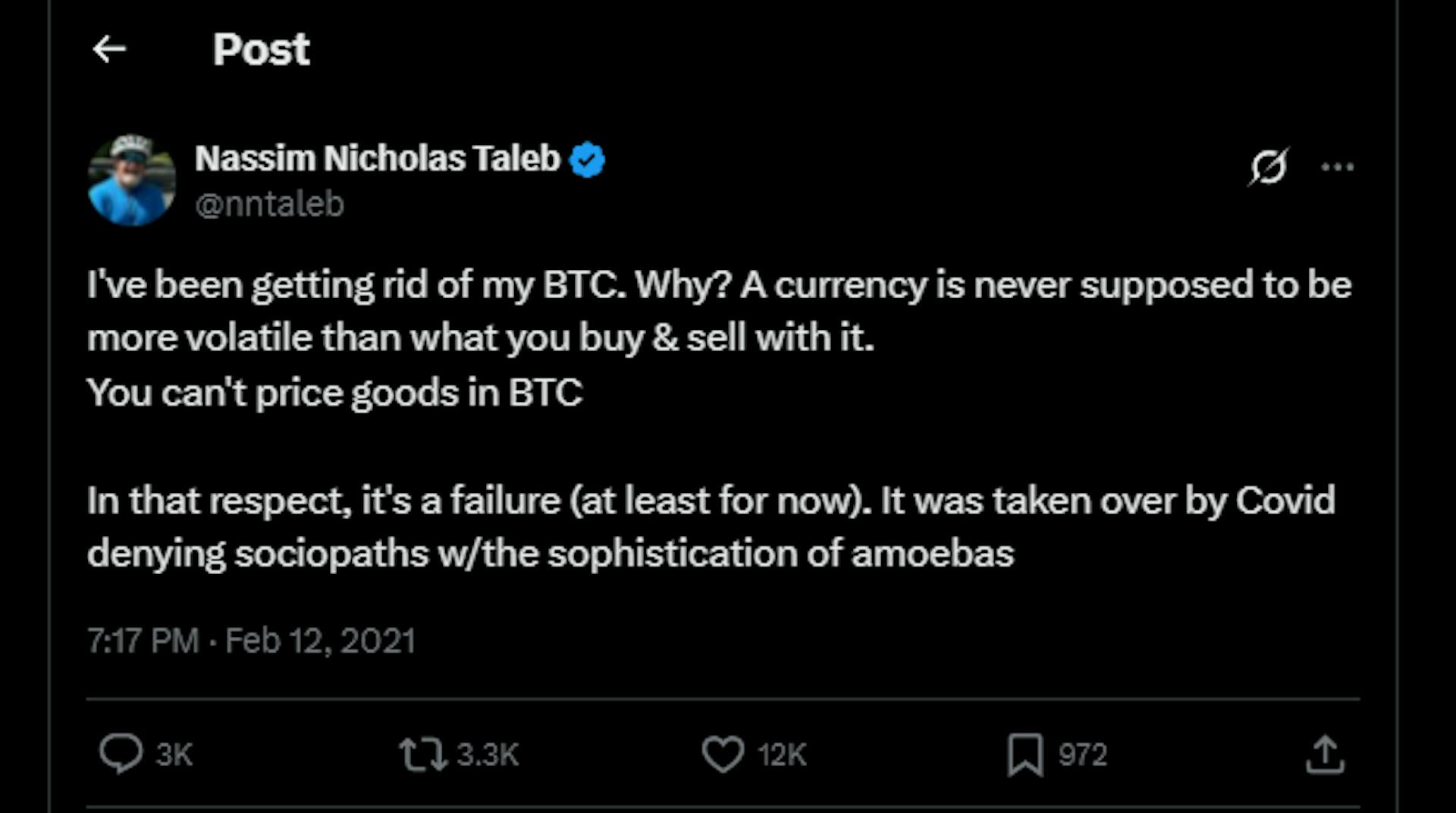Screen dimensions: 1456x813
Task: Click the Grok slashed-circle icon
Action: tap(1268, 167)
